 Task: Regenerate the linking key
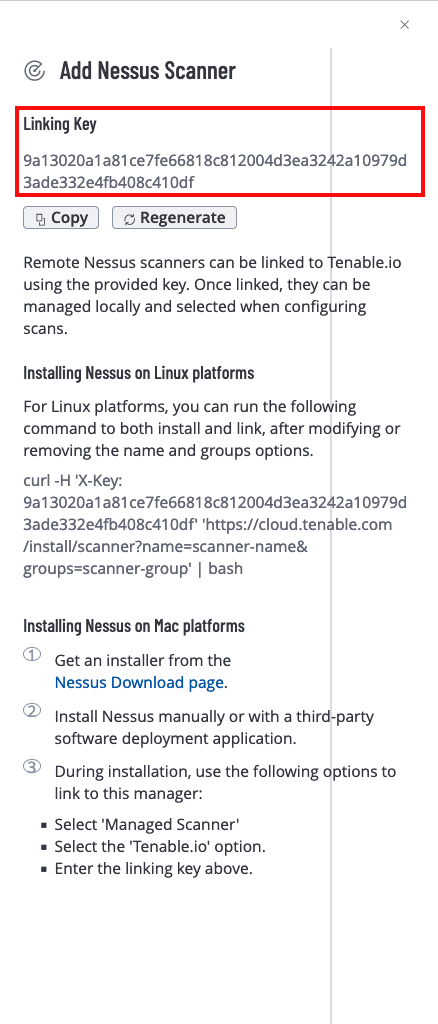pyautogui.click(x=174, y=217)
